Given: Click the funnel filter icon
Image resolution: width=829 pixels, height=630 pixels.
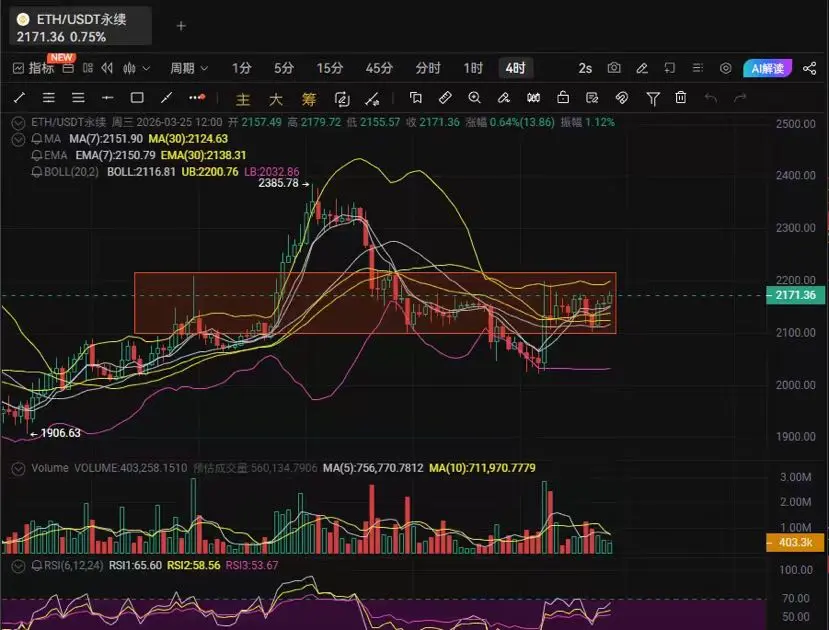Looking at the screenshot, I should pyautogui.click(x=653, y=98).
